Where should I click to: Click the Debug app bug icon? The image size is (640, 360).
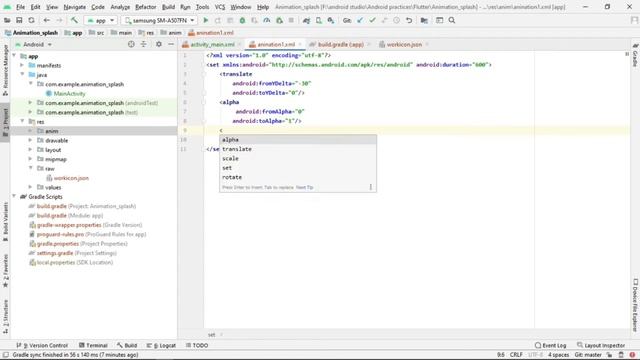tap(242, 20)
